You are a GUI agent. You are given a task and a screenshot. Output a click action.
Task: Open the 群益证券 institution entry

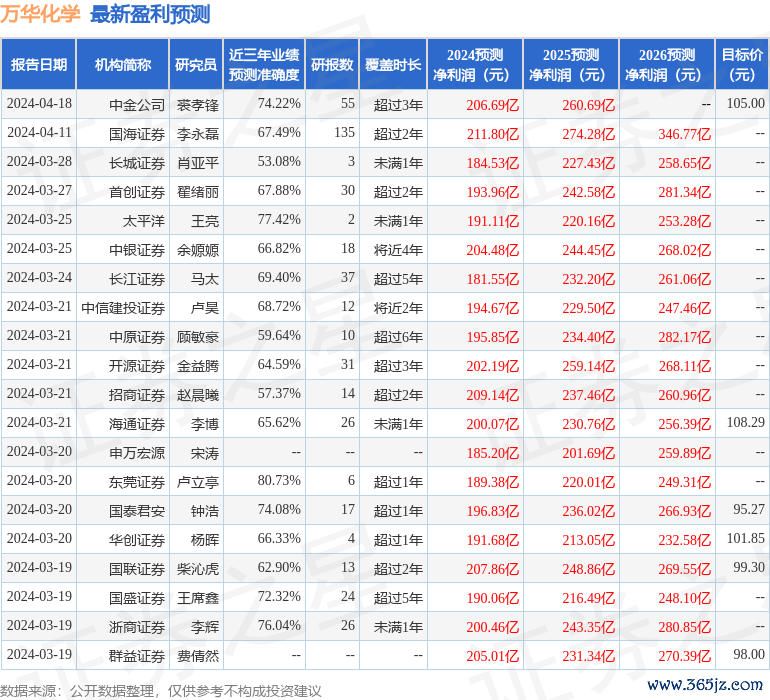point(137,655)
